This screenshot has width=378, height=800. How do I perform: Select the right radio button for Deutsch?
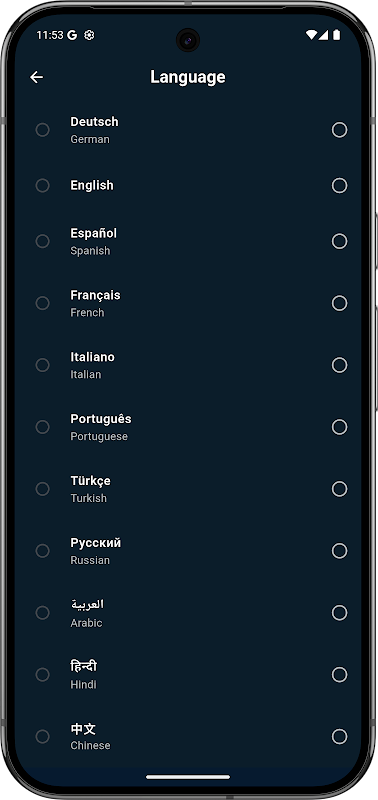339,130
